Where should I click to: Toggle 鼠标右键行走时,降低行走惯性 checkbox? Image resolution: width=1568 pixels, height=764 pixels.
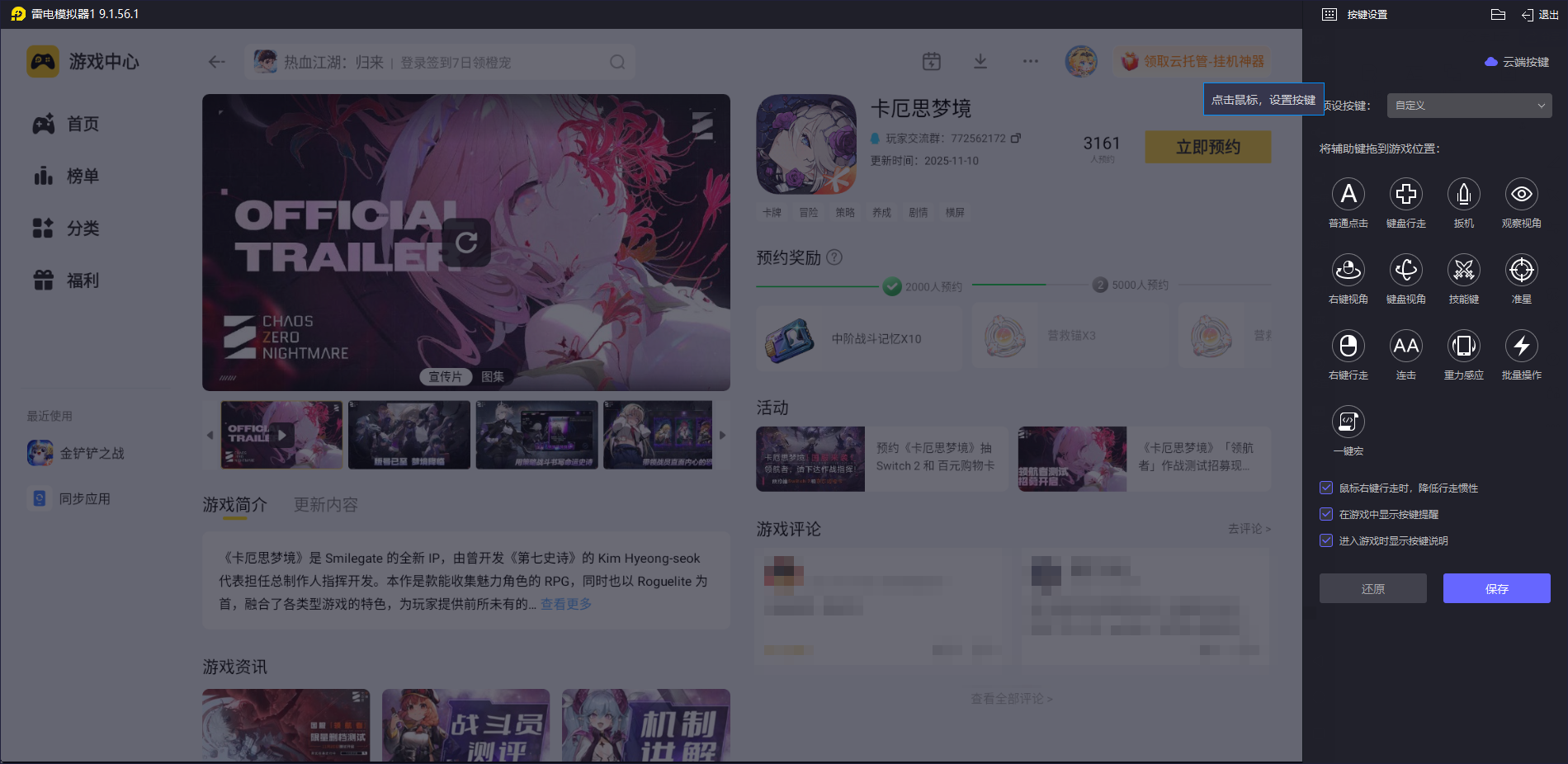pyautogui.click(x=1326, y=488)
